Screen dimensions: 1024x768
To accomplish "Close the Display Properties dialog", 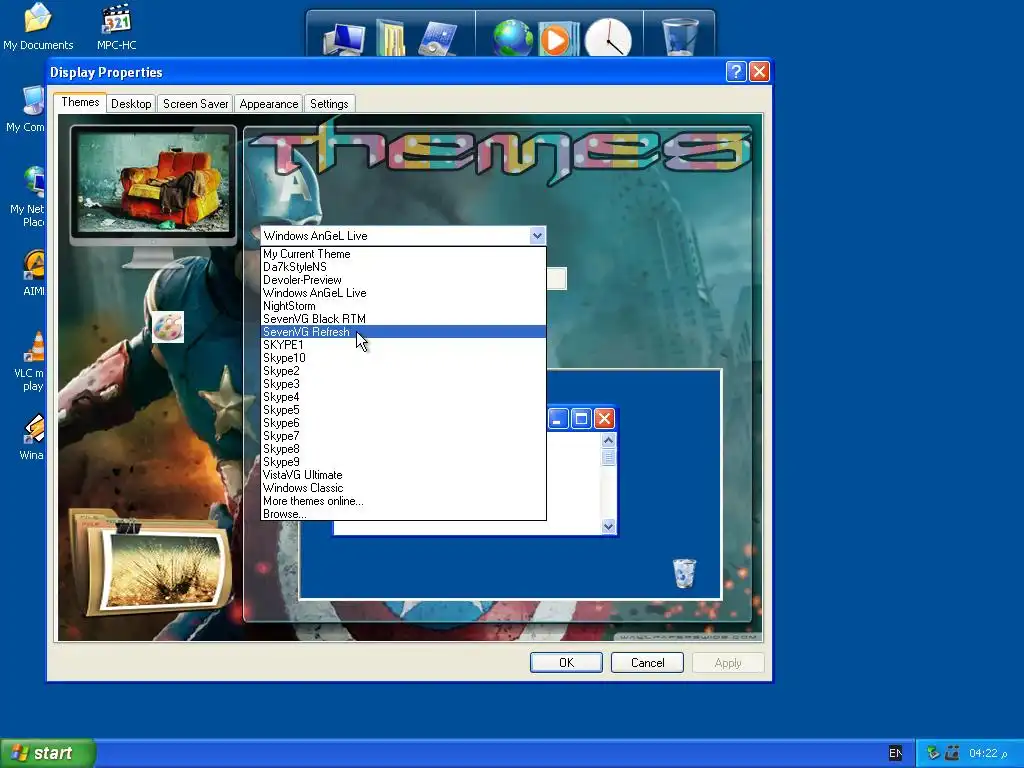I will (x=758, y=71).
